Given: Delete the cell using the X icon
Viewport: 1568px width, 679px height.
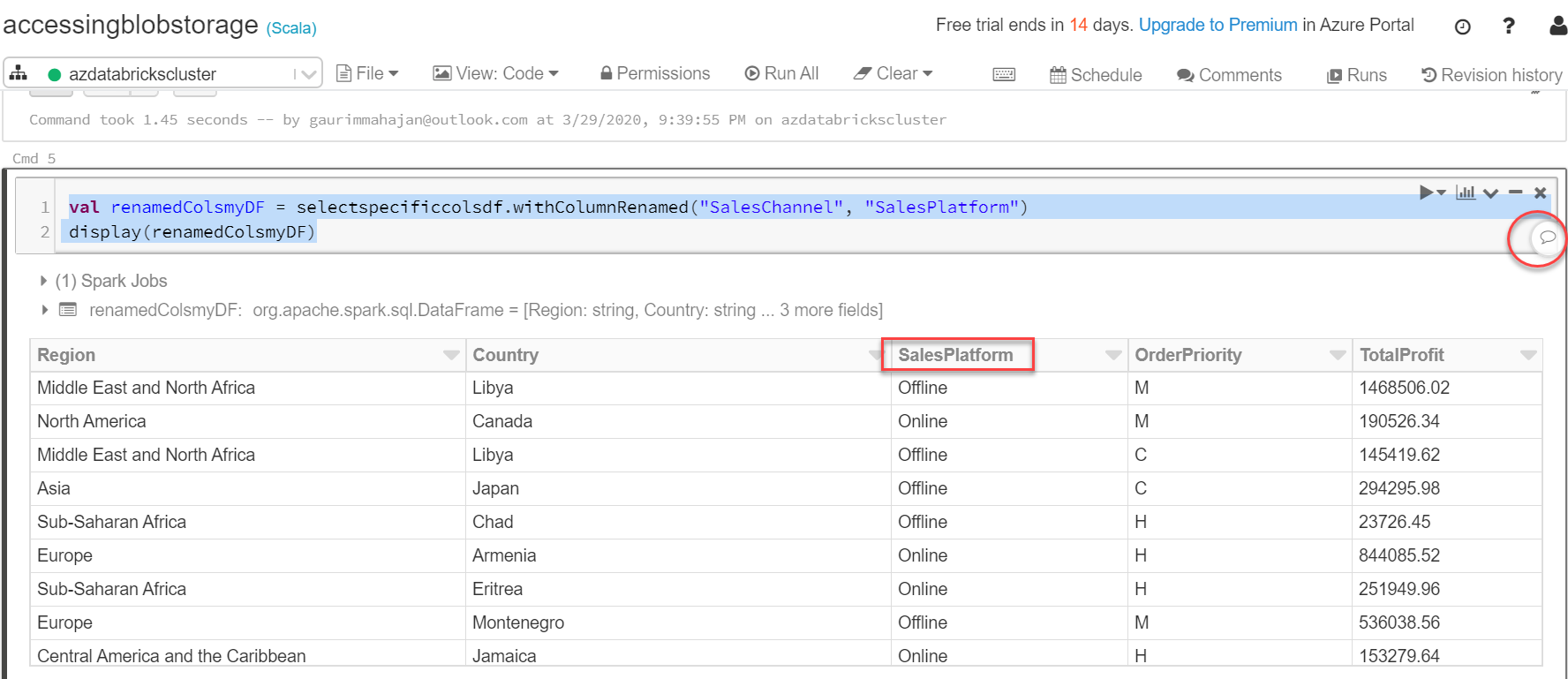Looking at the screenshot, I should 1540,192.
